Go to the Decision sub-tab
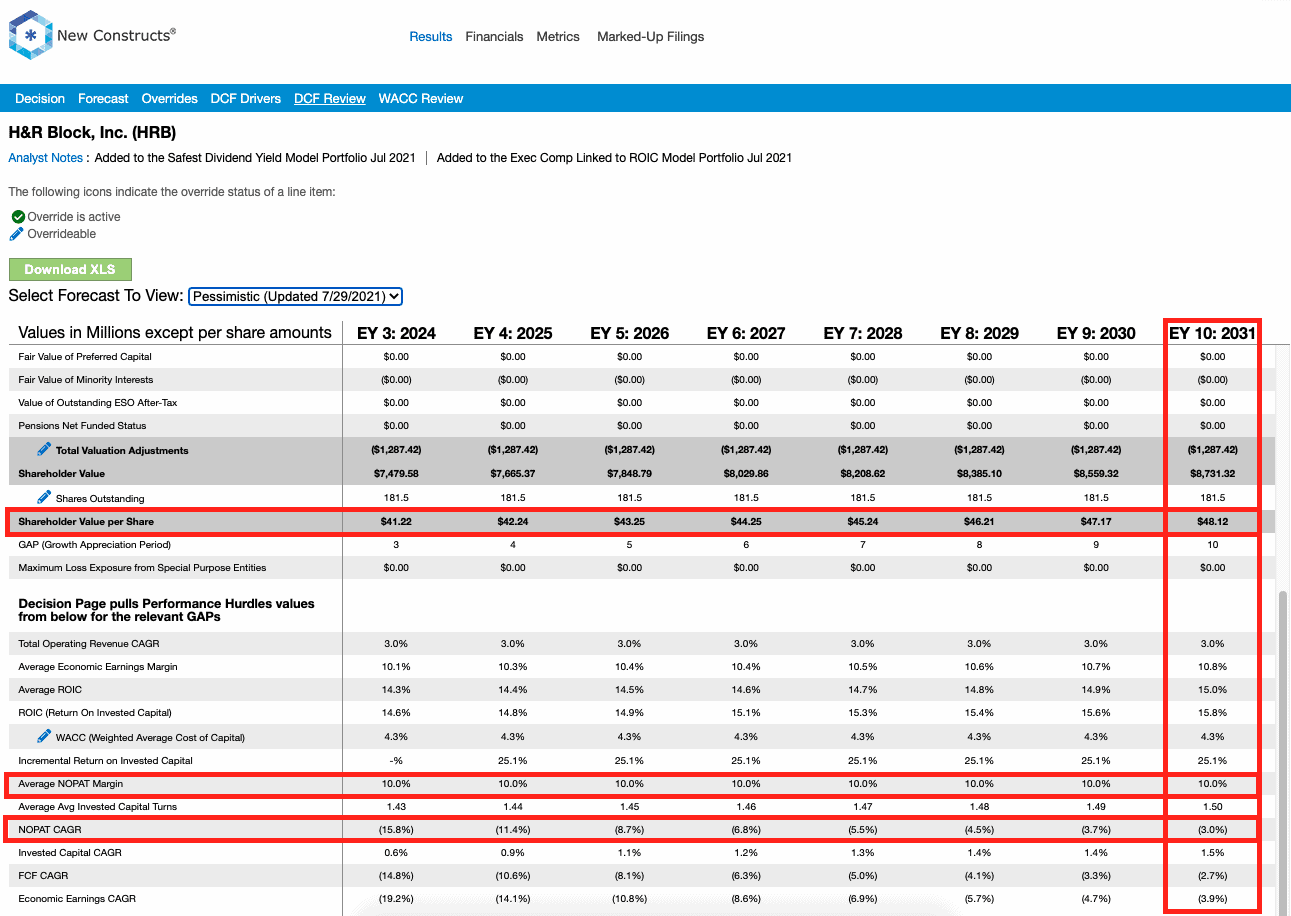Viewport: 1291px width, 916px height. coord(40,99)
